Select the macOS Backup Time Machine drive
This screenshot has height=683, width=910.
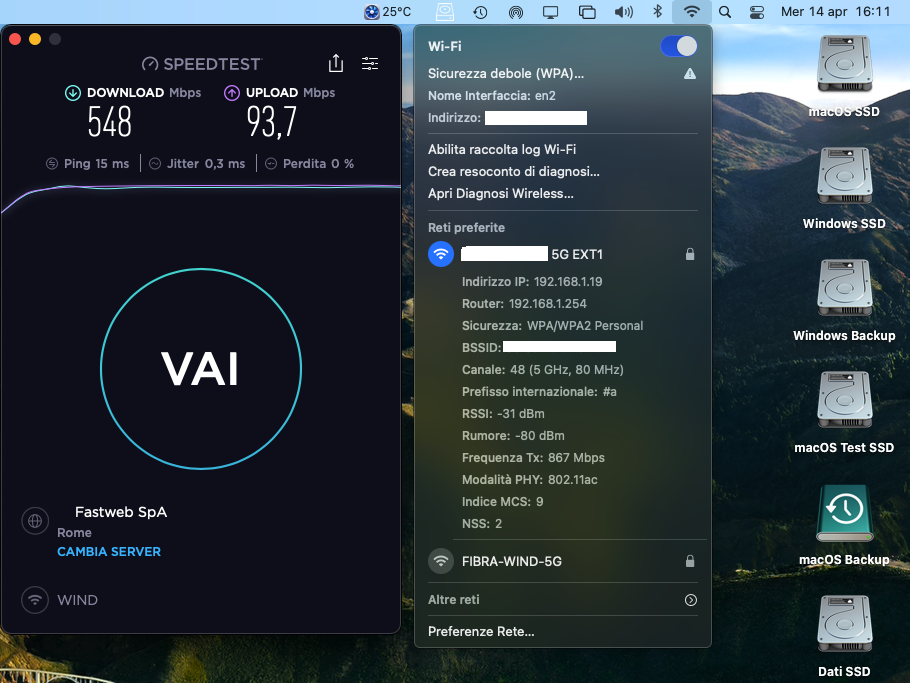click(844, 525)
